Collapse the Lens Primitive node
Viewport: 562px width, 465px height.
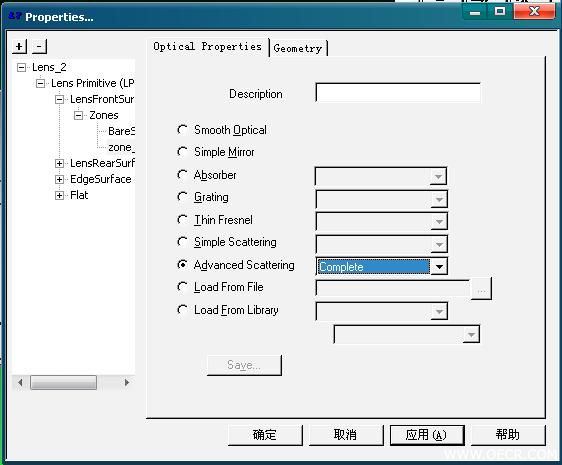[x=41, y=83]
